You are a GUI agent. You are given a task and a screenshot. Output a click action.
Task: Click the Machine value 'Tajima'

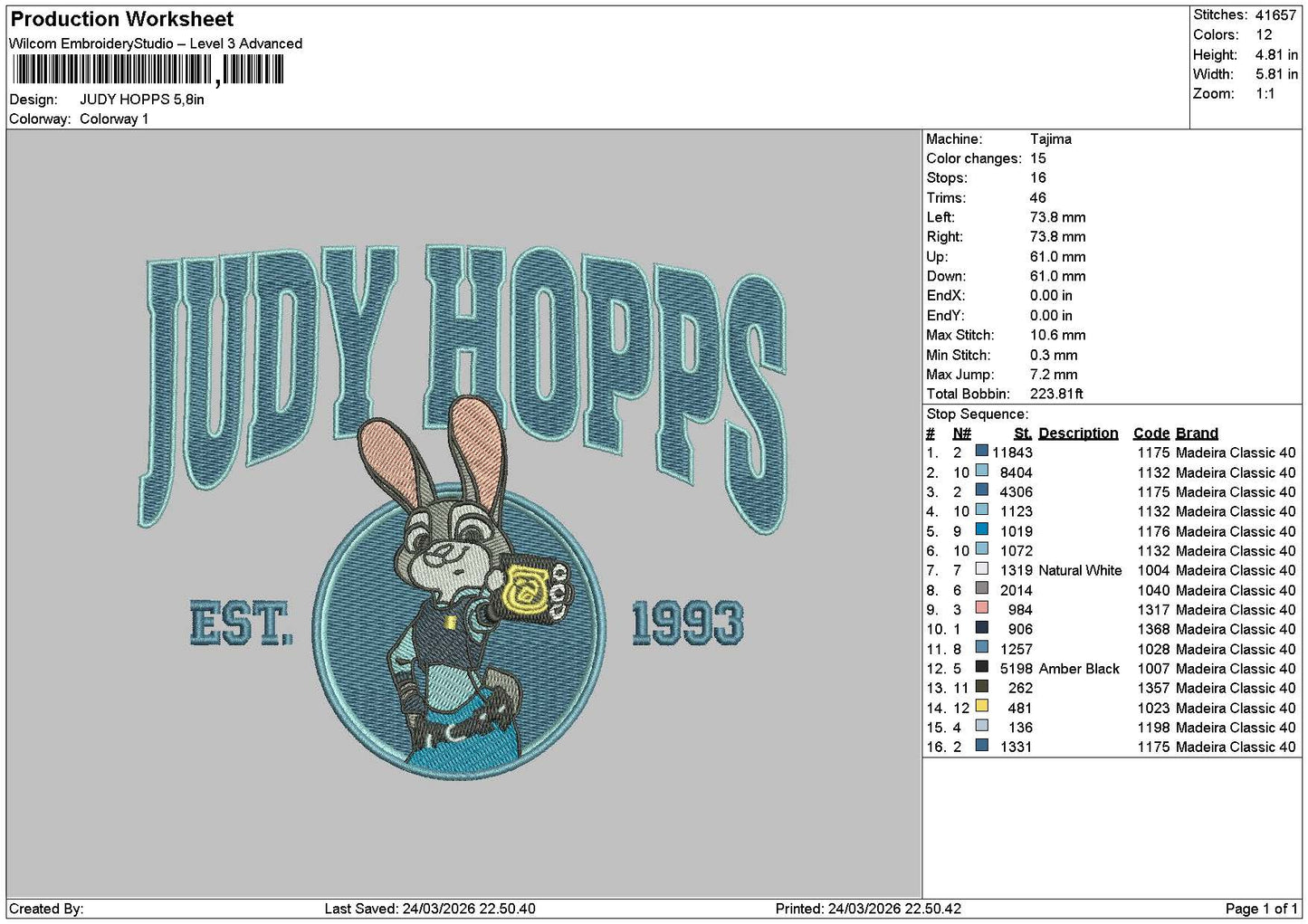coord(1050,139)
